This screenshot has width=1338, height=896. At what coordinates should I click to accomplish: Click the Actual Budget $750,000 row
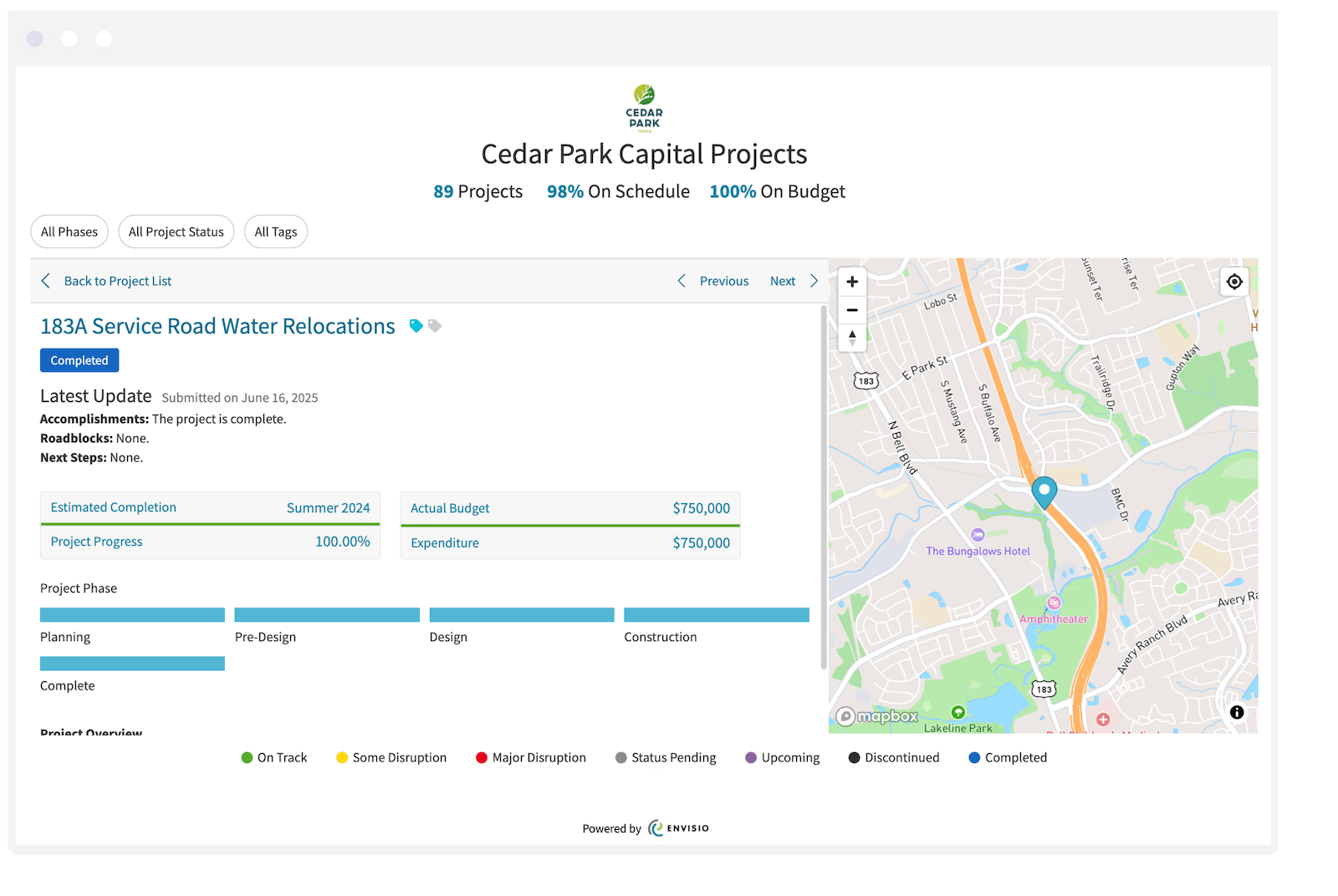pos(570,508)
